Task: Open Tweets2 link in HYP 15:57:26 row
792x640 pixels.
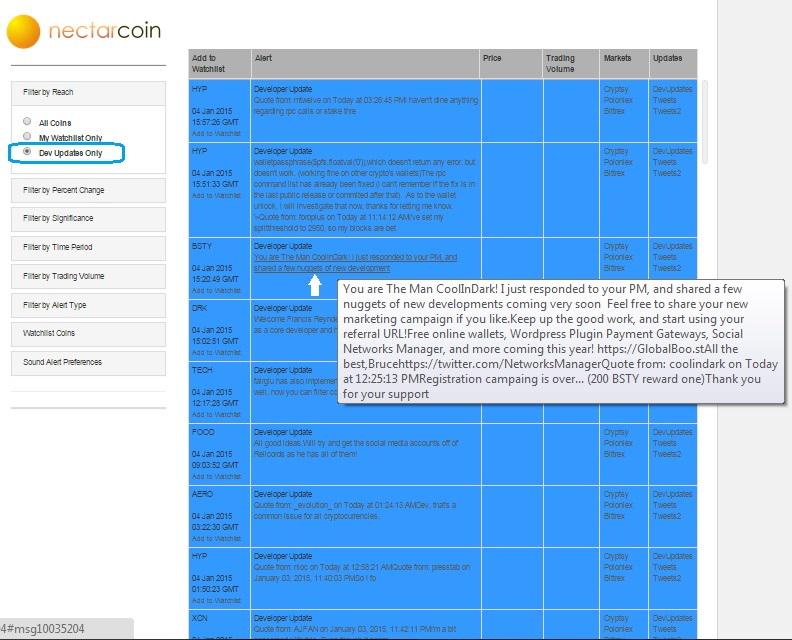Action: click(667, 111)
